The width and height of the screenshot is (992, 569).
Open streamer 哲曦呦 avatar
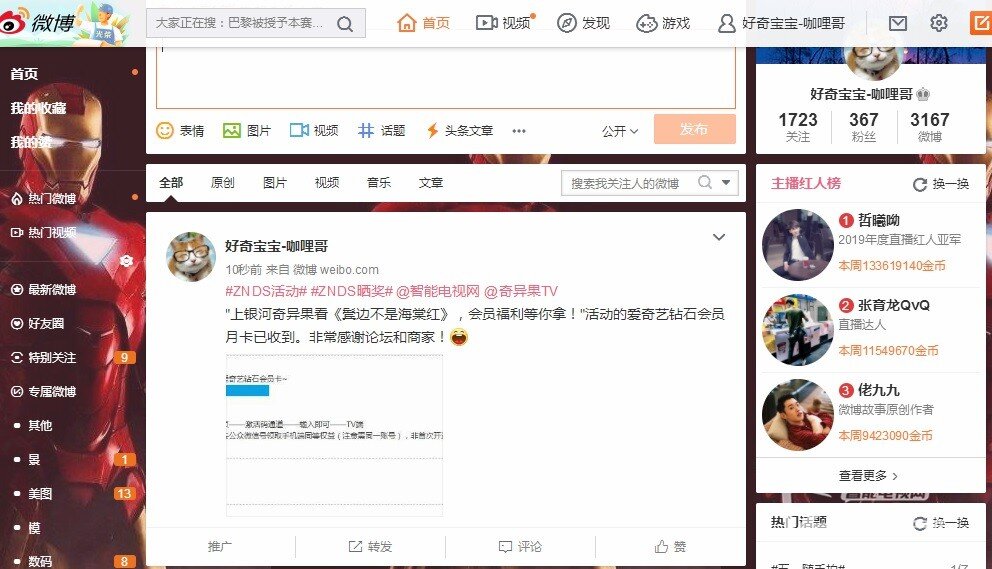click(x=798, y=245)
